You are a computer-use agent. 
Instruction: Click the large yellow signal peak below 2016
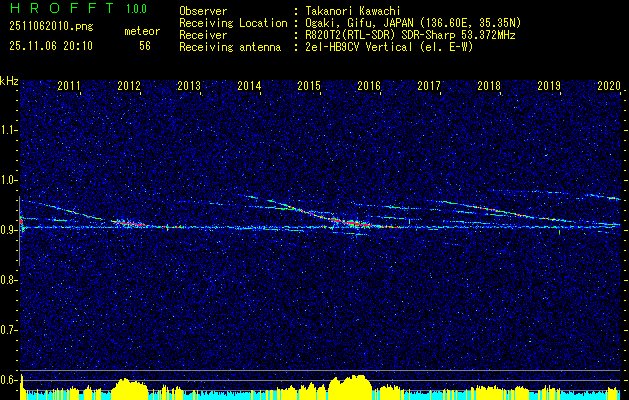tap(350, 387)
